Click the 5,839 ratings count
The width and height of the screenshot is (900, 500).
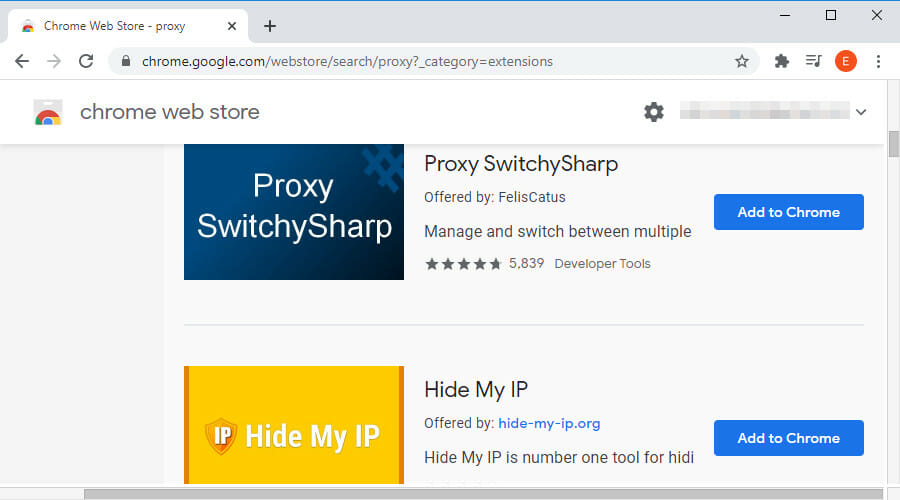(526, 263)
